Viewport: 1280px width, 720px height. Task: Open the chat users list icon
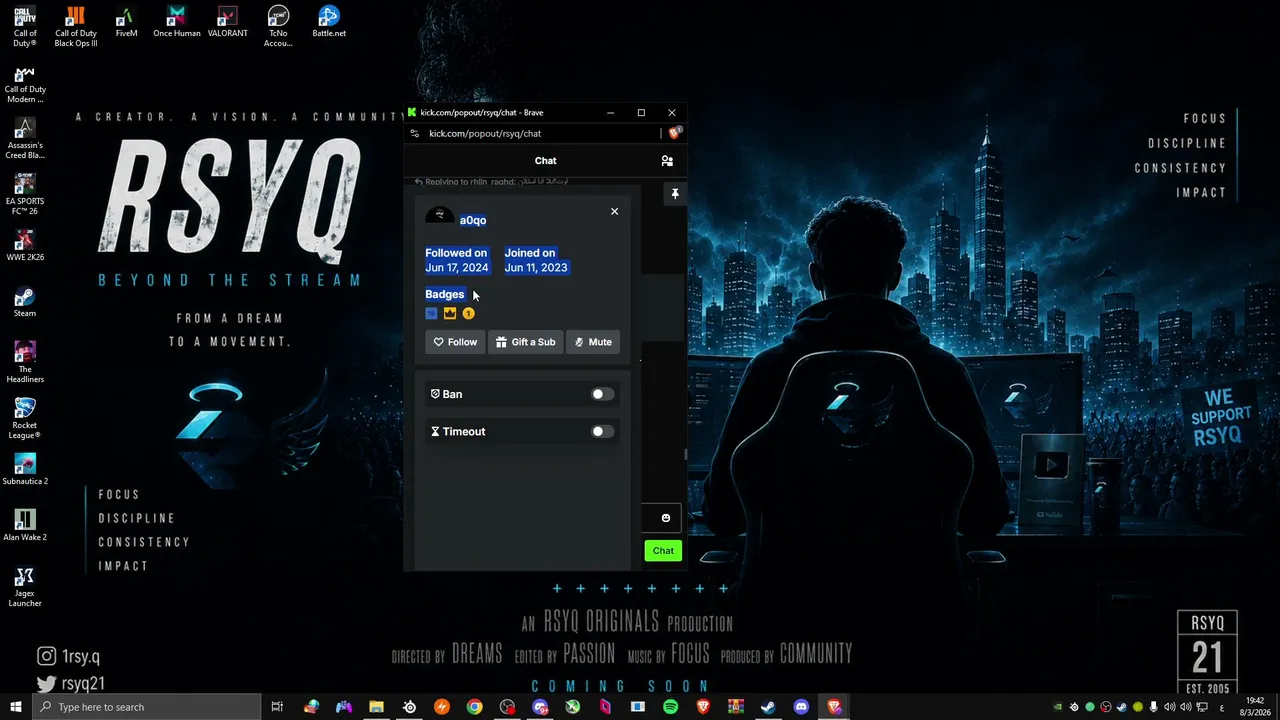(x=667, y=160)
